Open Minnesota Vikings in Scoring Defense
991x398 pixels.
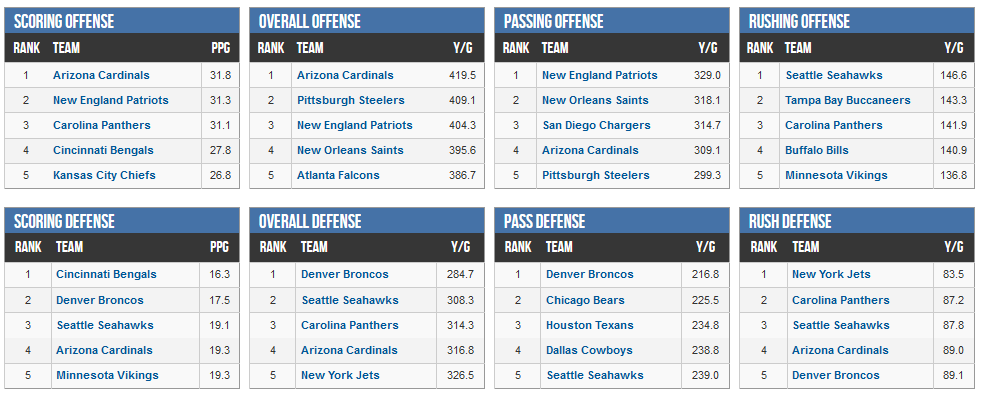[107, 375]
